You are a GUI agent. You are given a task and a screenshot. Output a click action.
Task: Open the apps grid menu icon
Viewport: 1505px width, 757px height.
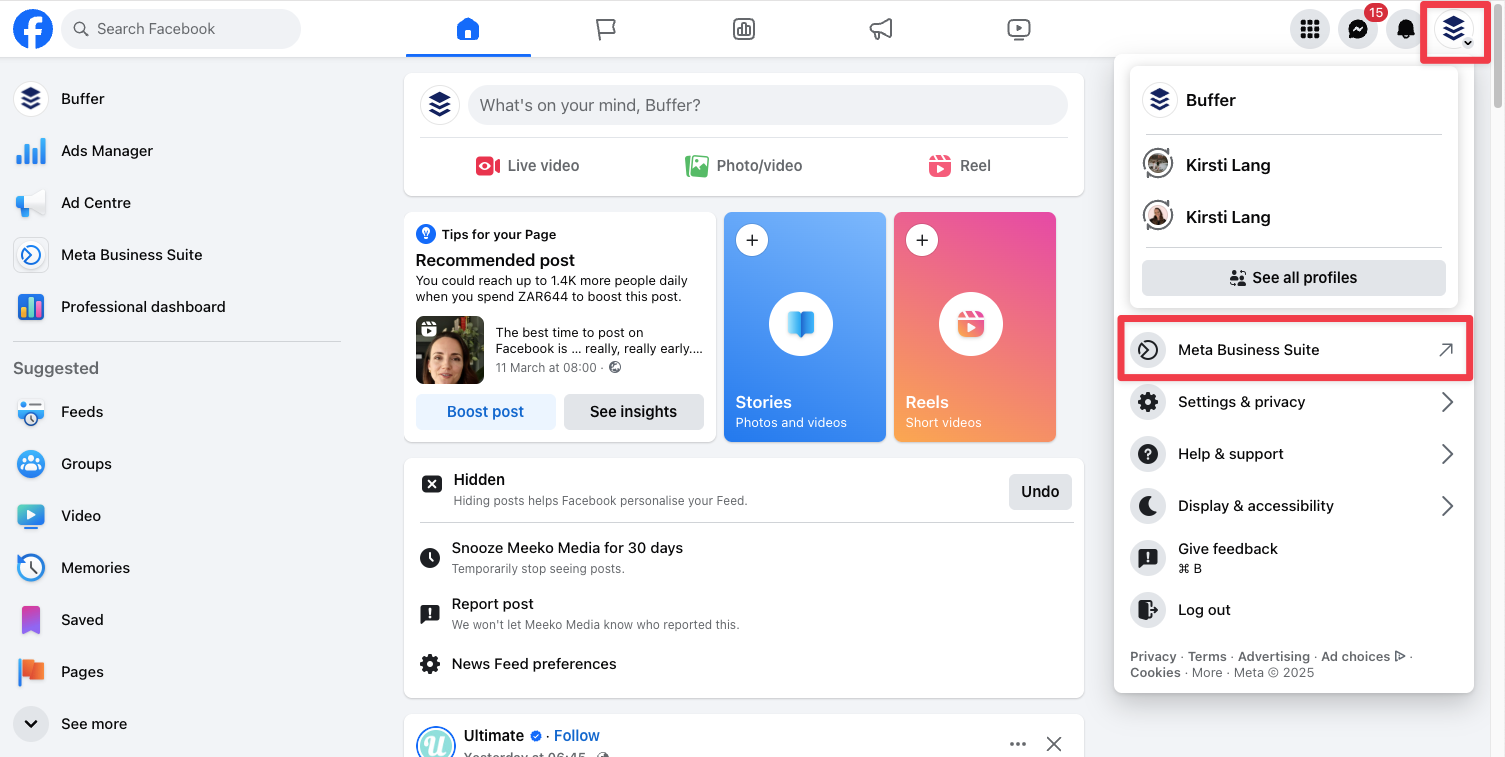coord(1309,29)
